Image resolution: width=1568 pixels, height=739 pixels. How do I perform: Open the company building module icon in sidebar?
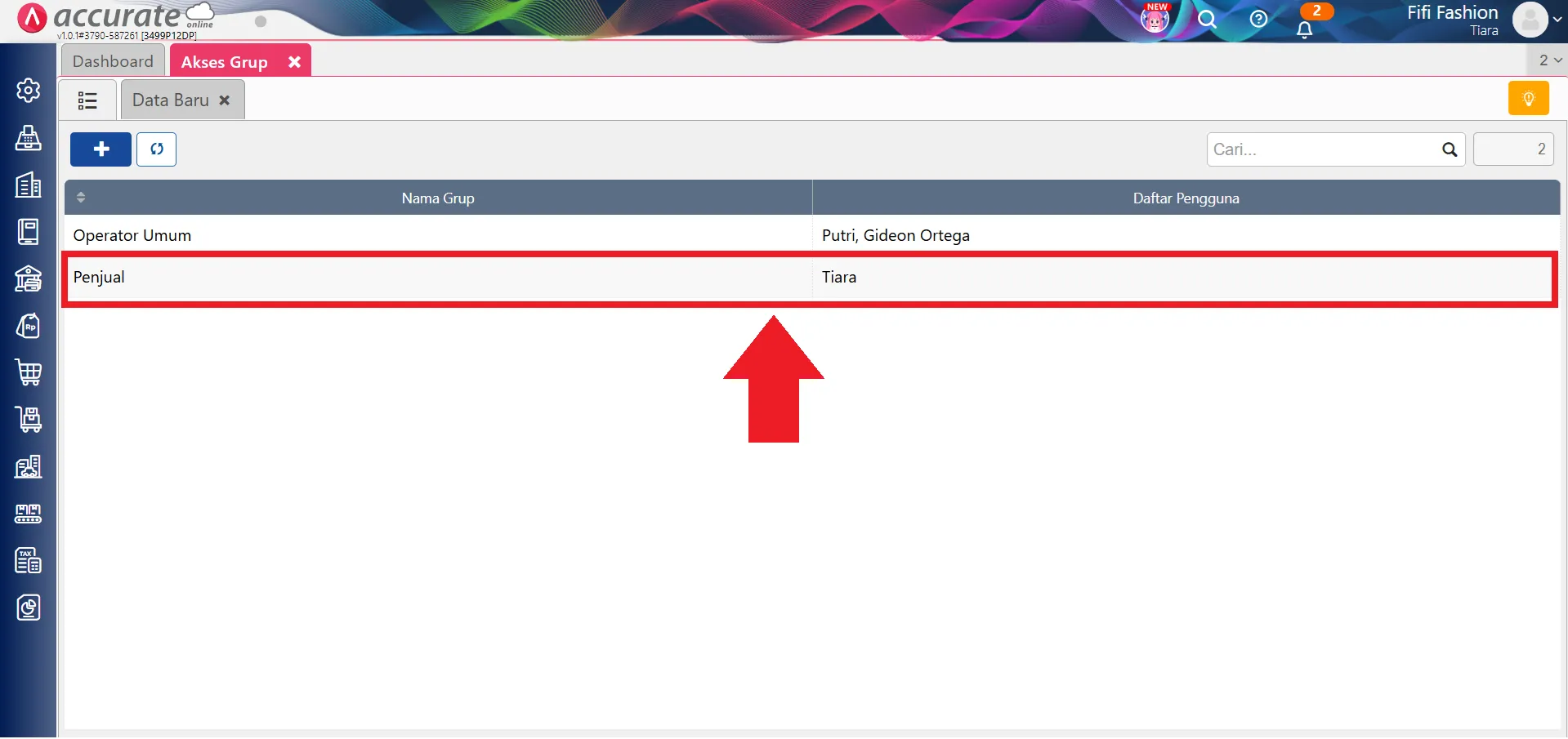point(29,185)
